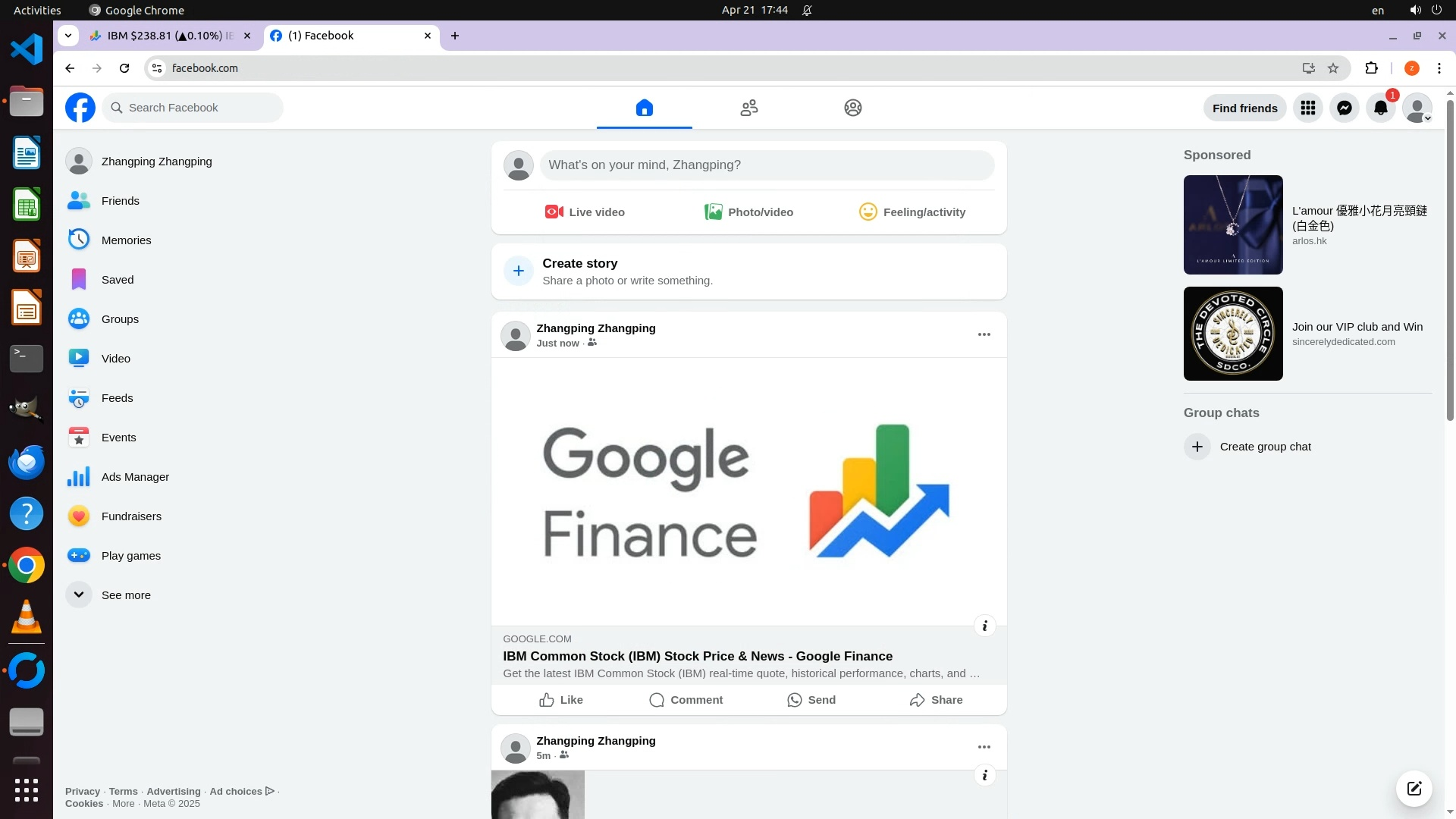This screenshot has width=1456, height=819.
Task: Click the Facebook logo home icon
Action: tap(80, 108)
